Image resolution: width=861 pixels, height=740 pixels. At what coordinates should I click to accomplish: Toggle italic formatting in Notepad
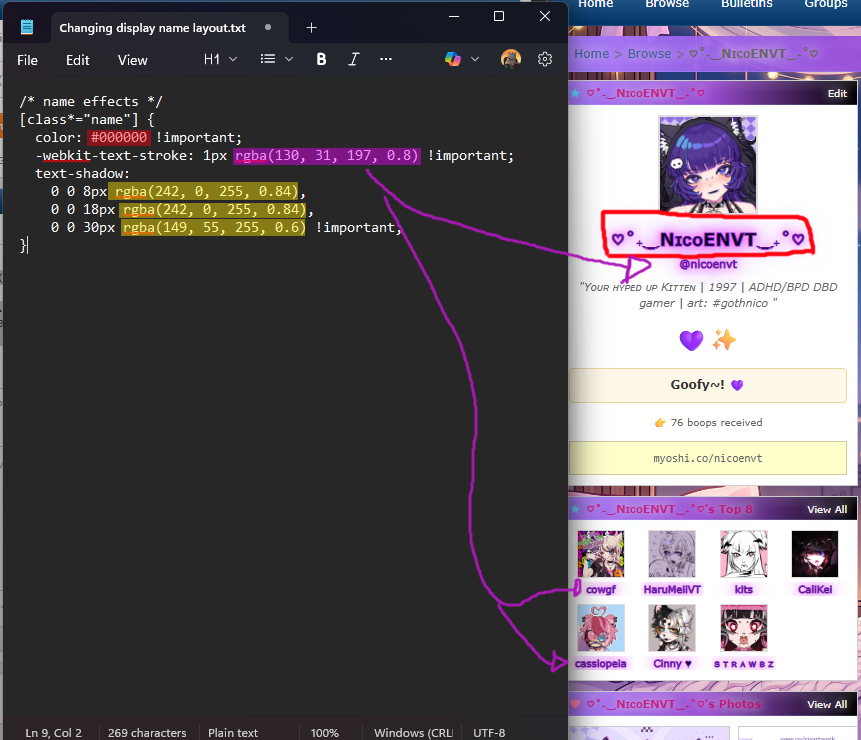(x=353, y=59)
